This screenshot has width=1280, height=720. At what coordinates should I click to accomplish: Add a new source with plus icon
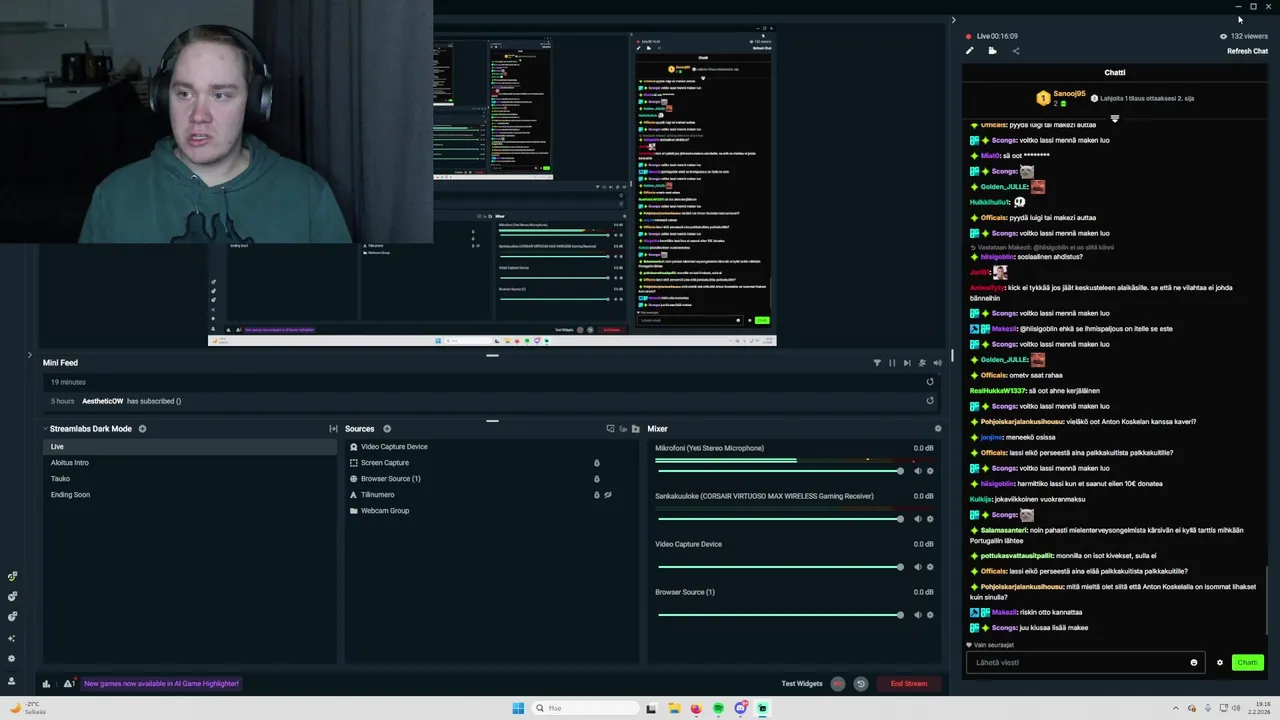(387, 429)
